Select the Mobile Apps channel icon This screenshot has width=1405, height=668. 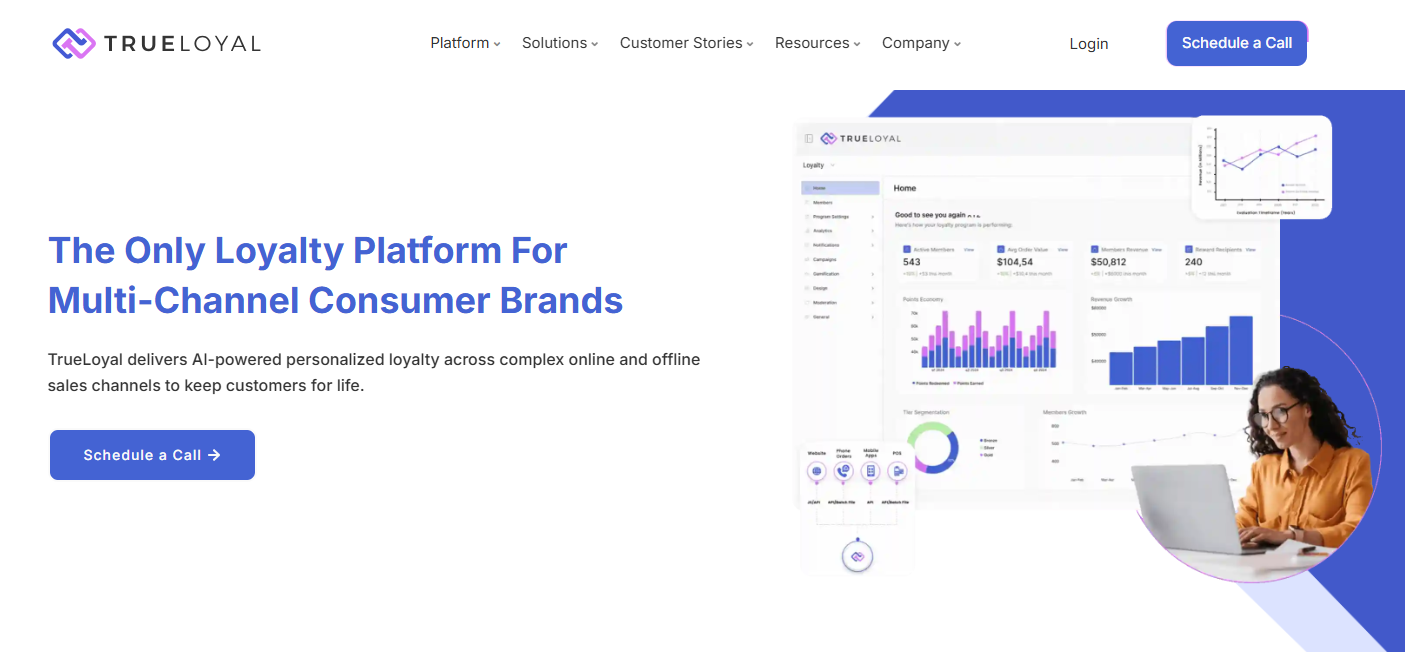point(871,471)
